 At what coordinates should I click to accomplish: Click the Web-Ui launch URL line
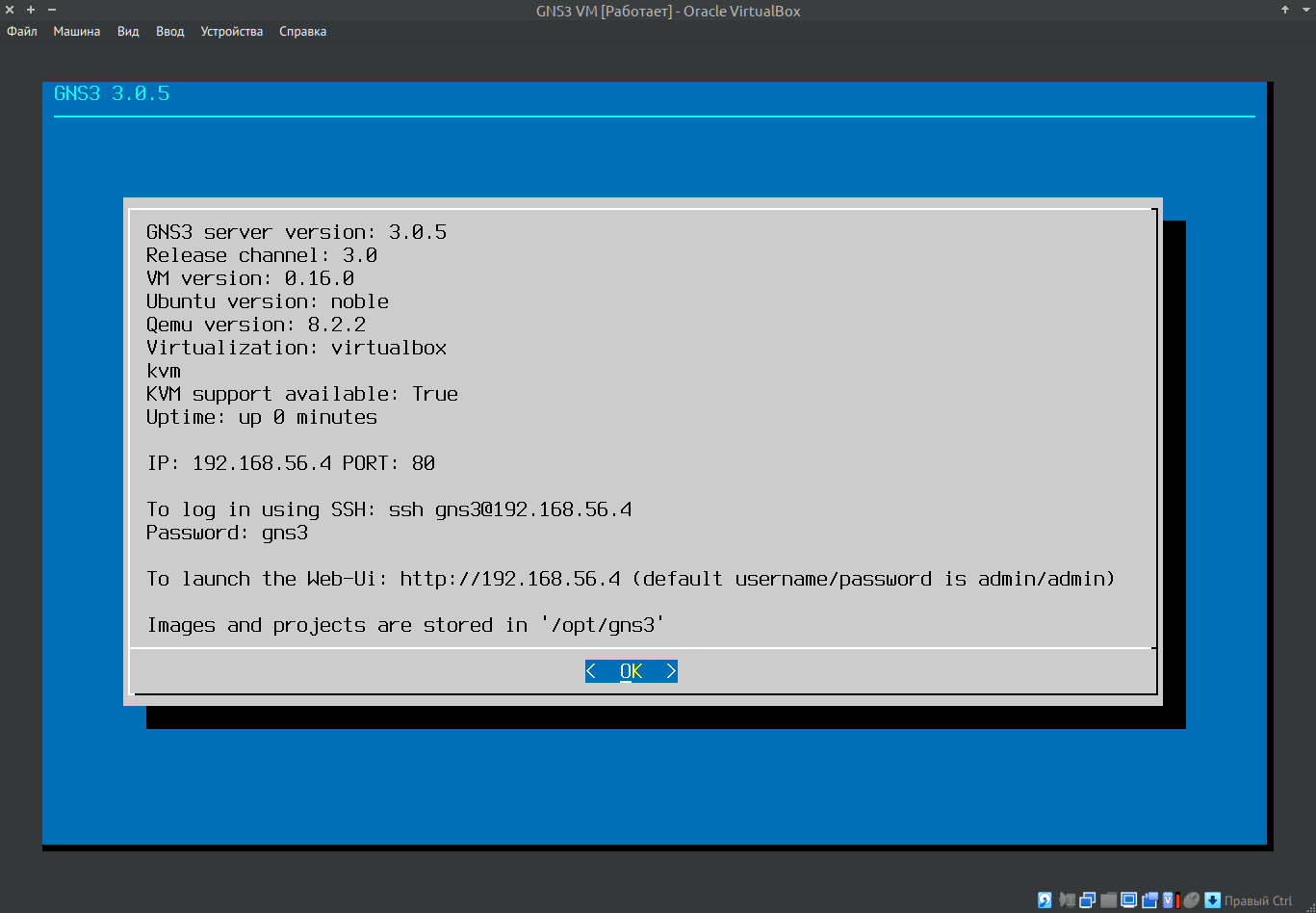[x=631, y=579]
